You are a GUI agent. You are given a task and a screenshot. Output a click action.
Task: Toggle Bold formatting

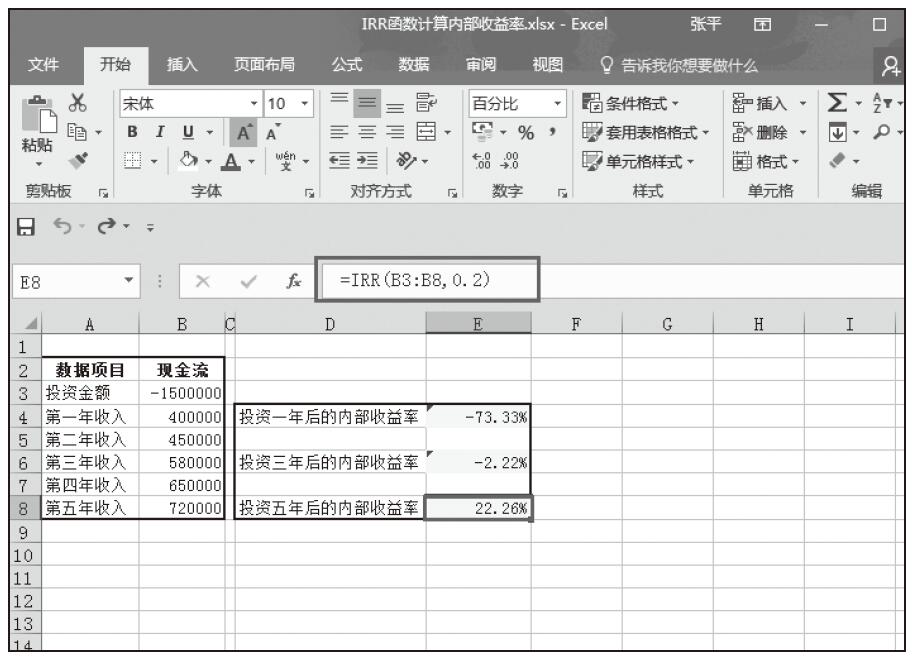pos(128,130)
